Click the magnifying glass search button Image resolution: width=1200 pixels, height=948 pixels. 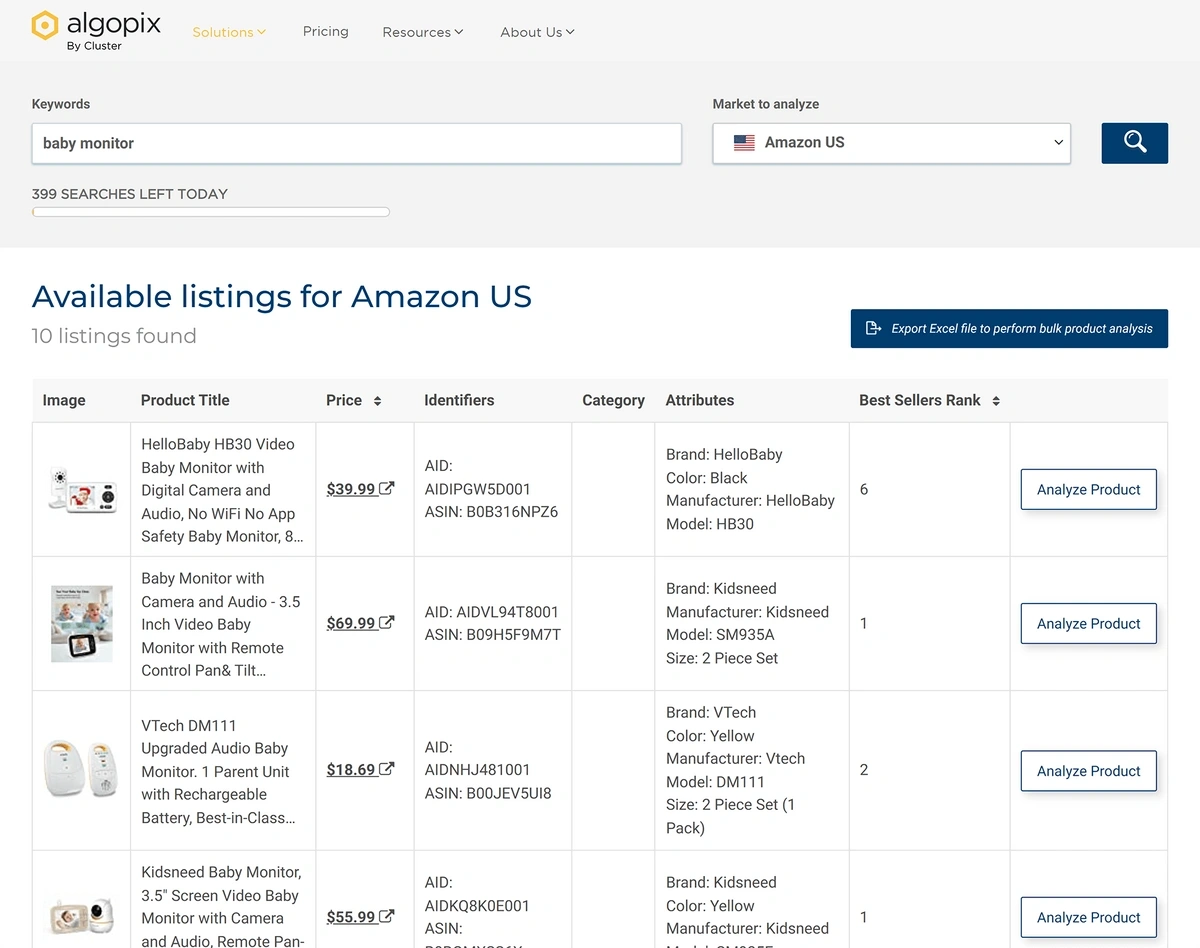point(1135,143)
